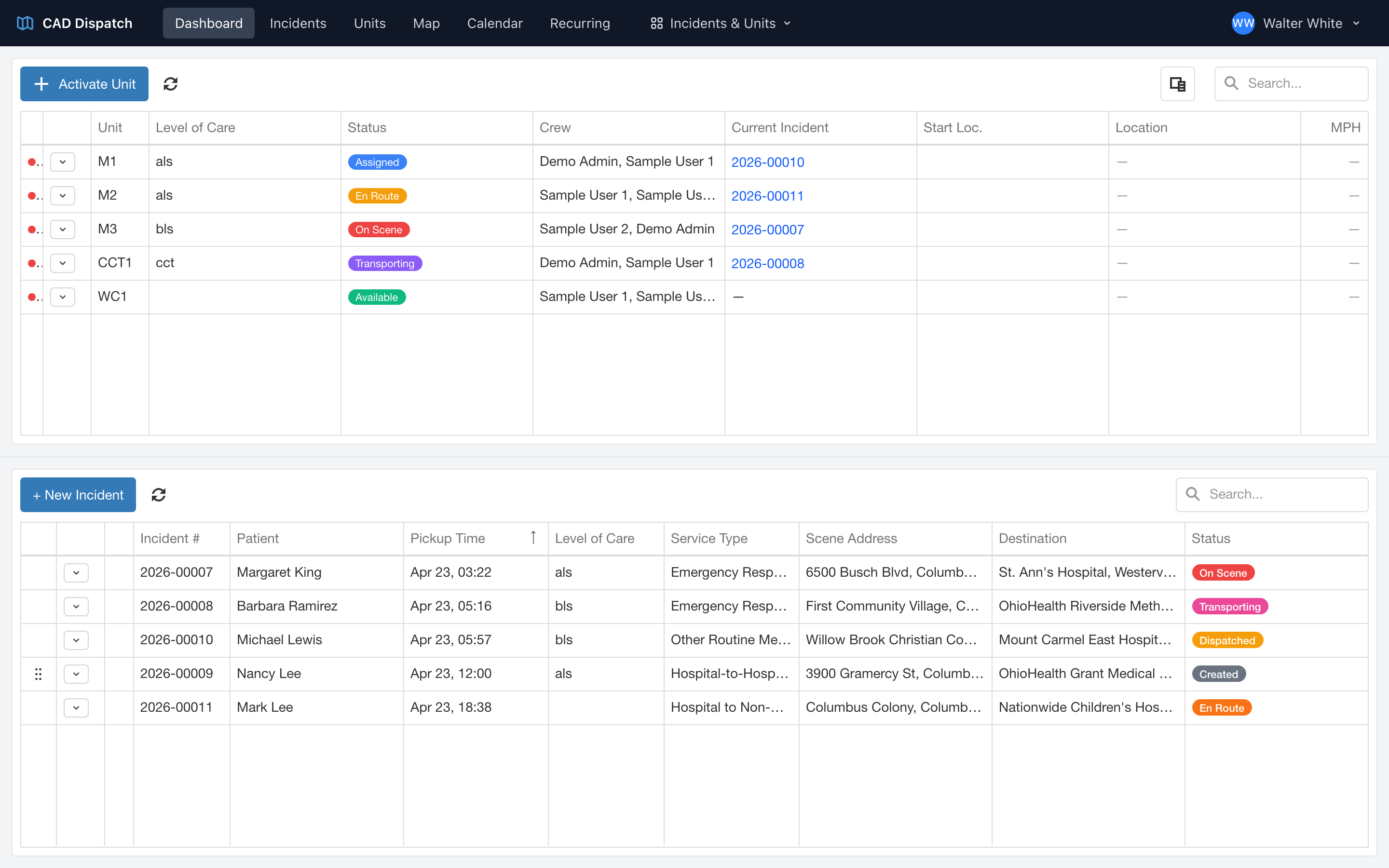
Task: Switch to the Map view
Action: click(x=426, y=23)
